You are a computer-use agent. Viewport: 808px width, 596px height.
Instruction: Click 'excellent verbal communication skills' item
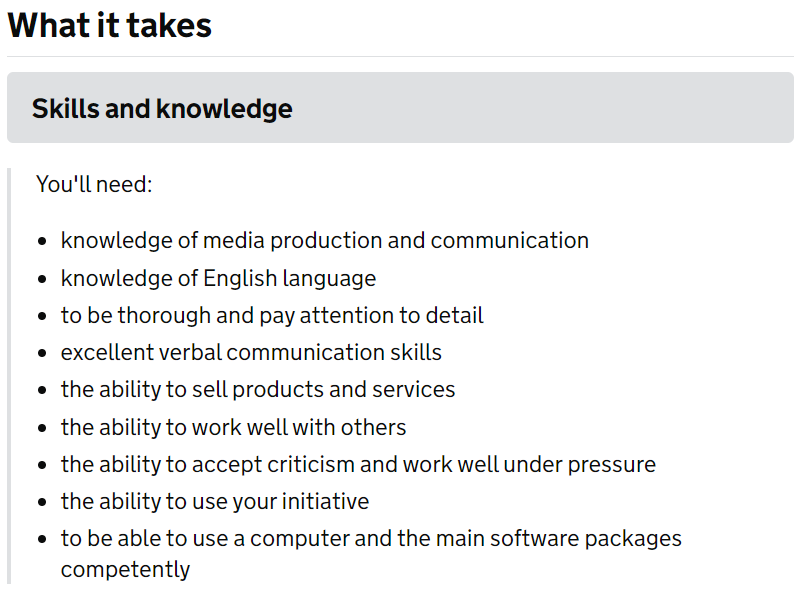point(251,353)
